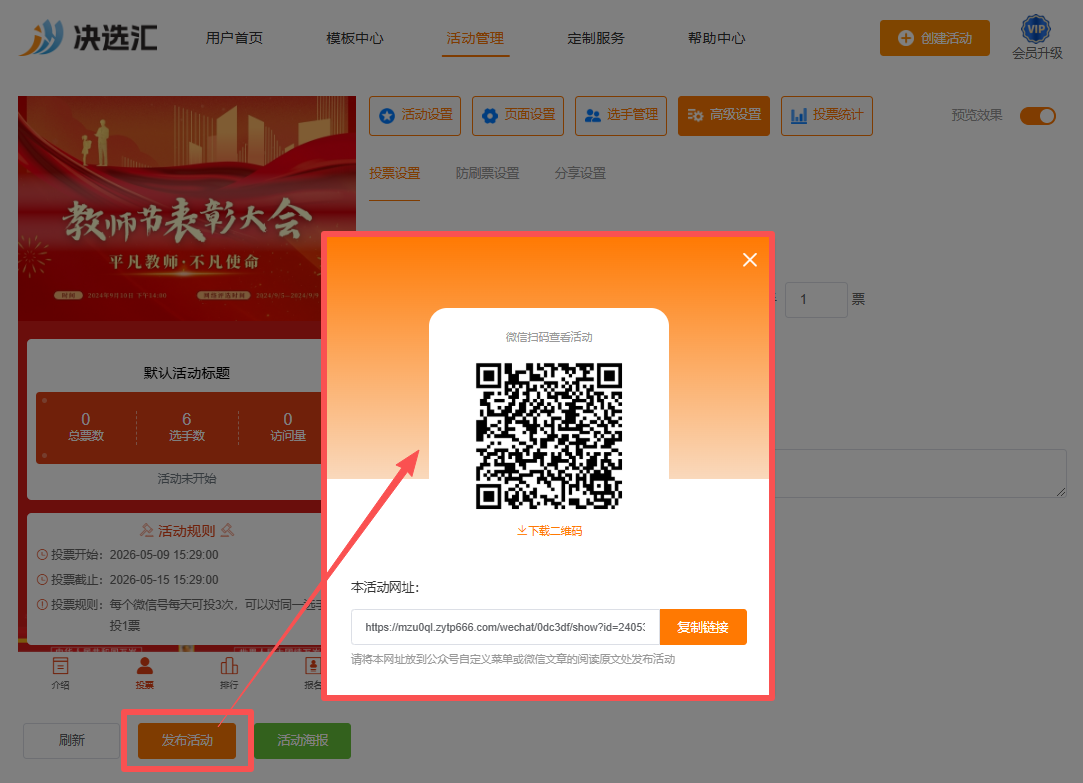The width and height of the screenshot is (1083, 783).
Task: Click the 排行 icon in preview nav
Action: click(x=229, y=673)
